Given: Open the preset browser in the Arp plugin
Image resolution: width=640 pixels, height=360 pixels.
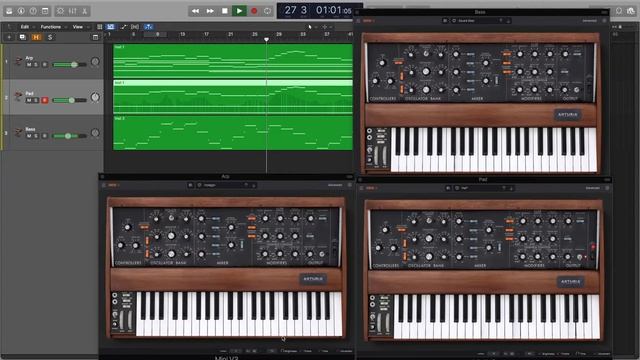Looking at the screenshot, I should pos(191,185).
